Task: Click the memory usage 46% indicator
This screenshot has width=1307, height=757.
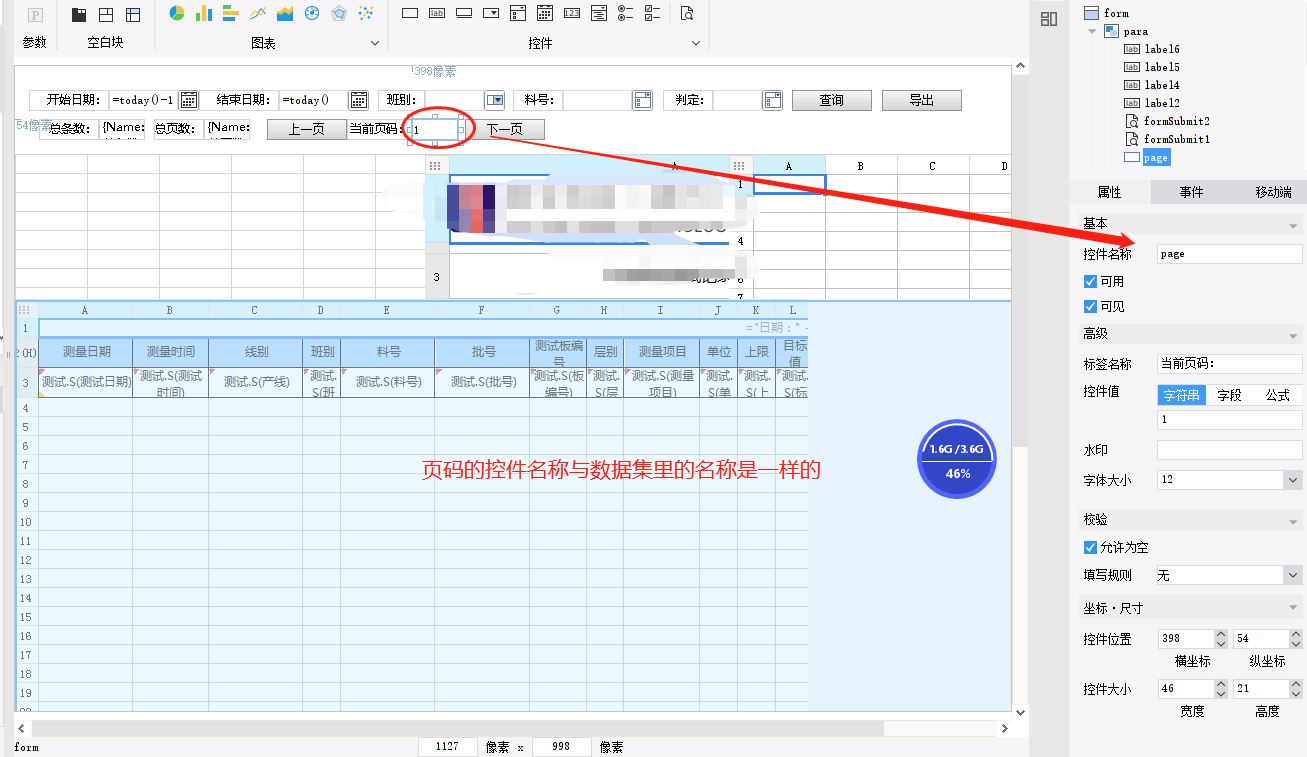Action: 957,461
